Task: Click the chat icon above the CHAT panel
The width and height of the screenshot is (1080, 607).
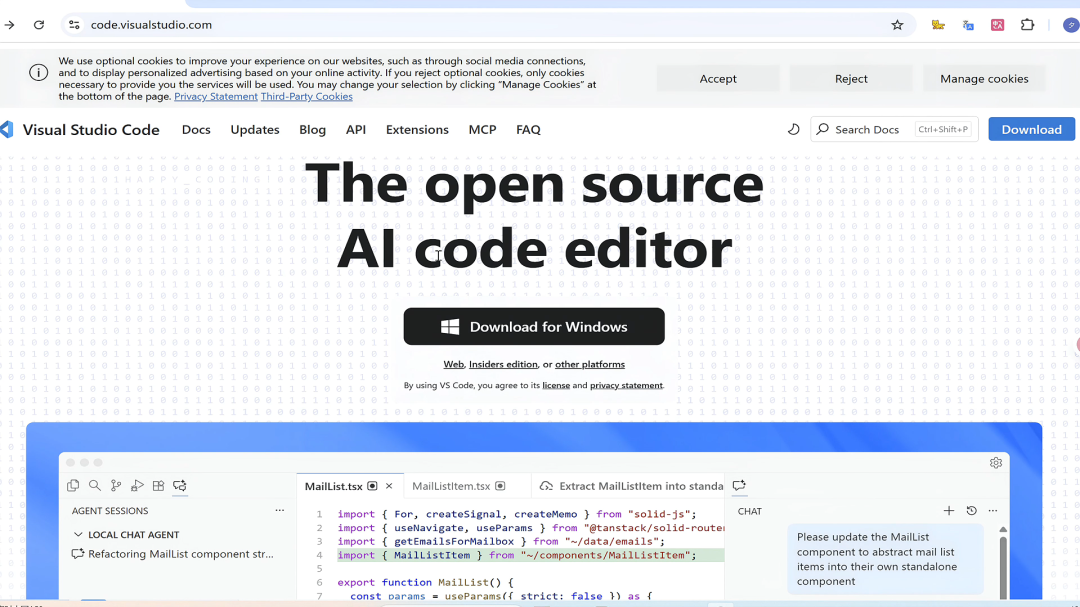Action: 739,486
